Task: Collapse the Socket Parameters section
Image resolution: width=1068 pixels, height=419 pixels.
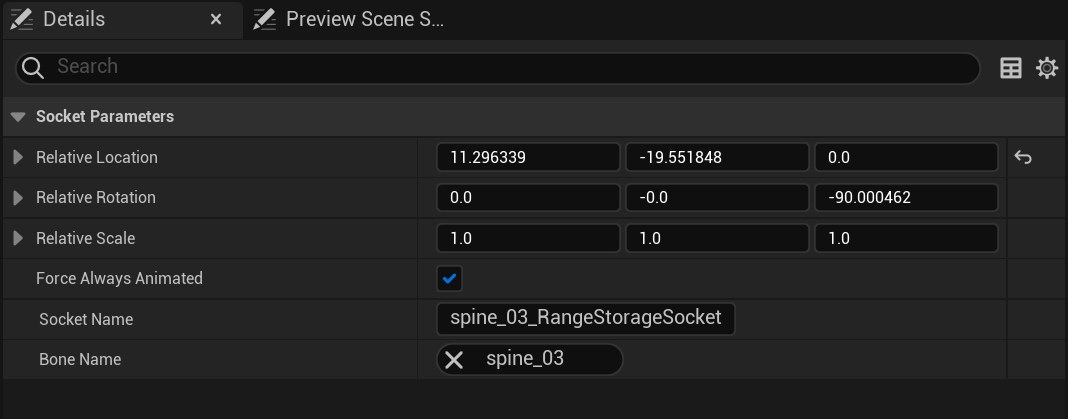Action: 18,117
